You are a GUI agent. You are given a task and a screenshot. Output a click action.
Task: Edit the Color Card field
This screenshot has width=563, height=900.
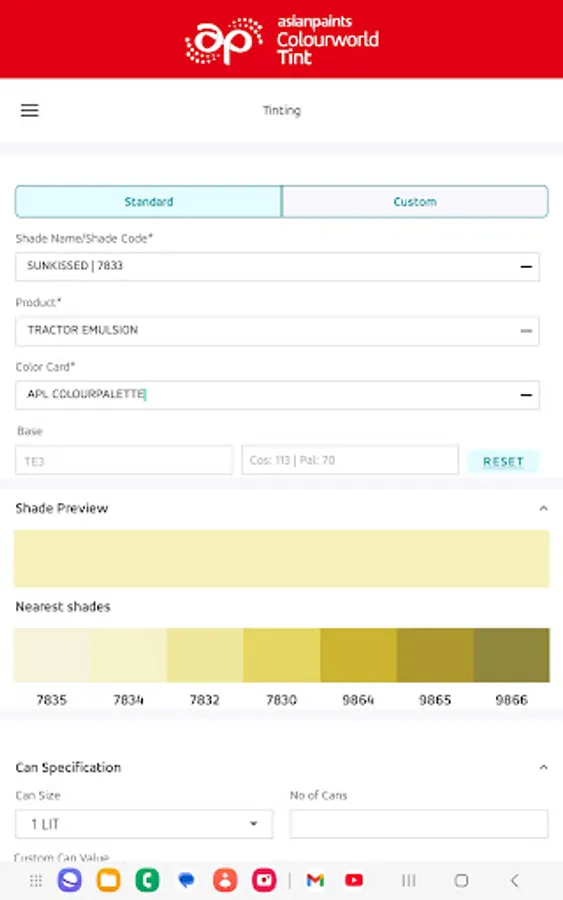click(x=277, y=395)
